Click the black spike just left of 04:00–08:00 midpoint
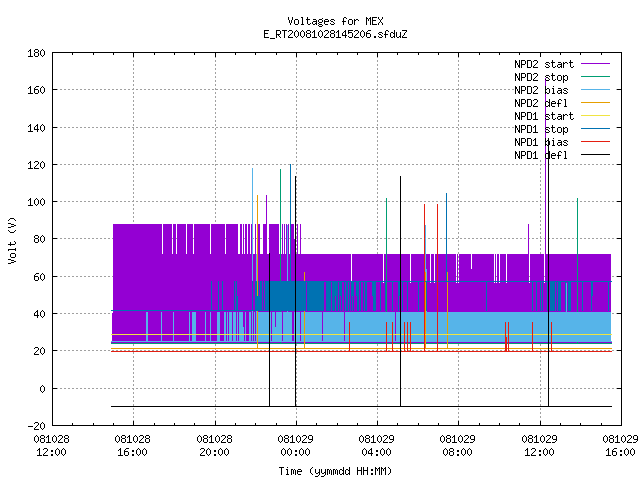This screenshot has height=480, width=640. coord(400,291)
